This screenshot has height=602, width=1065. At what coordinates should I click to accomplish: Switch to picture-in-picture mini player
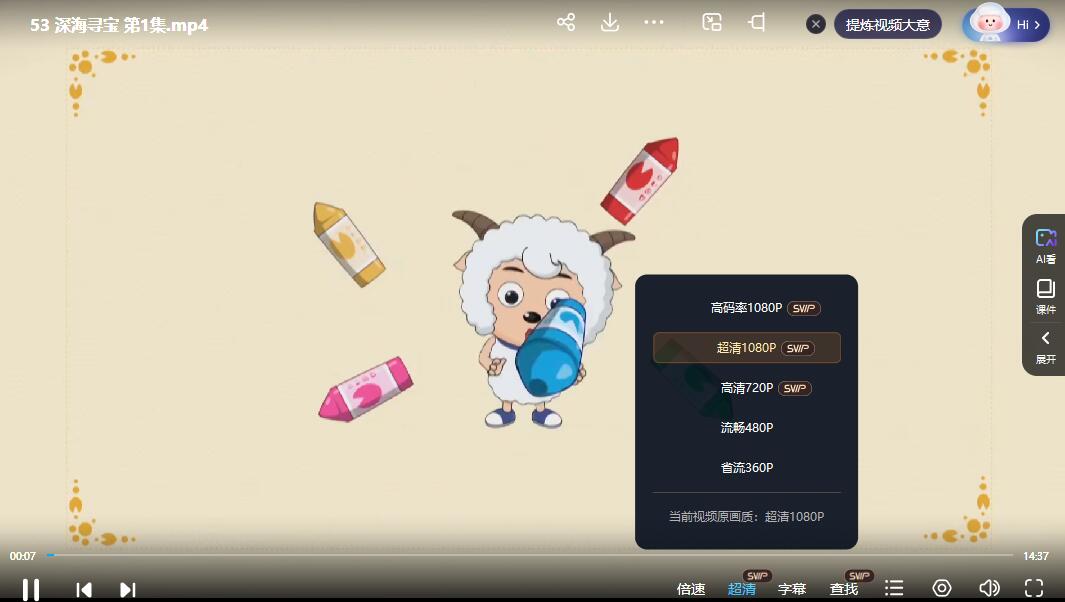(712, 22)
